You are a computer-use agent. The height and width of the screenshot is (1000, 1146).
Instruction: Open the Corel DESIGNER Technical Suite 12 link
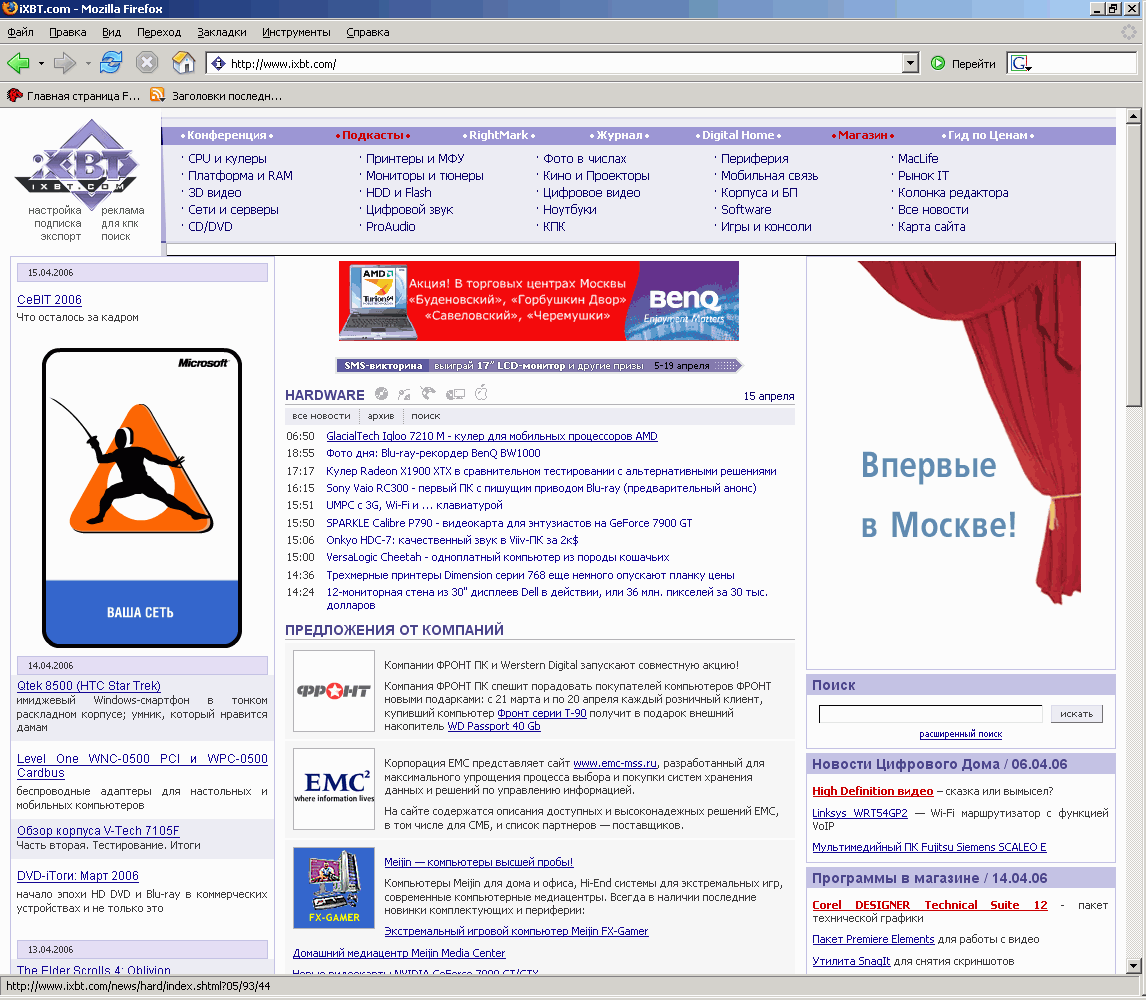(930, 905)
